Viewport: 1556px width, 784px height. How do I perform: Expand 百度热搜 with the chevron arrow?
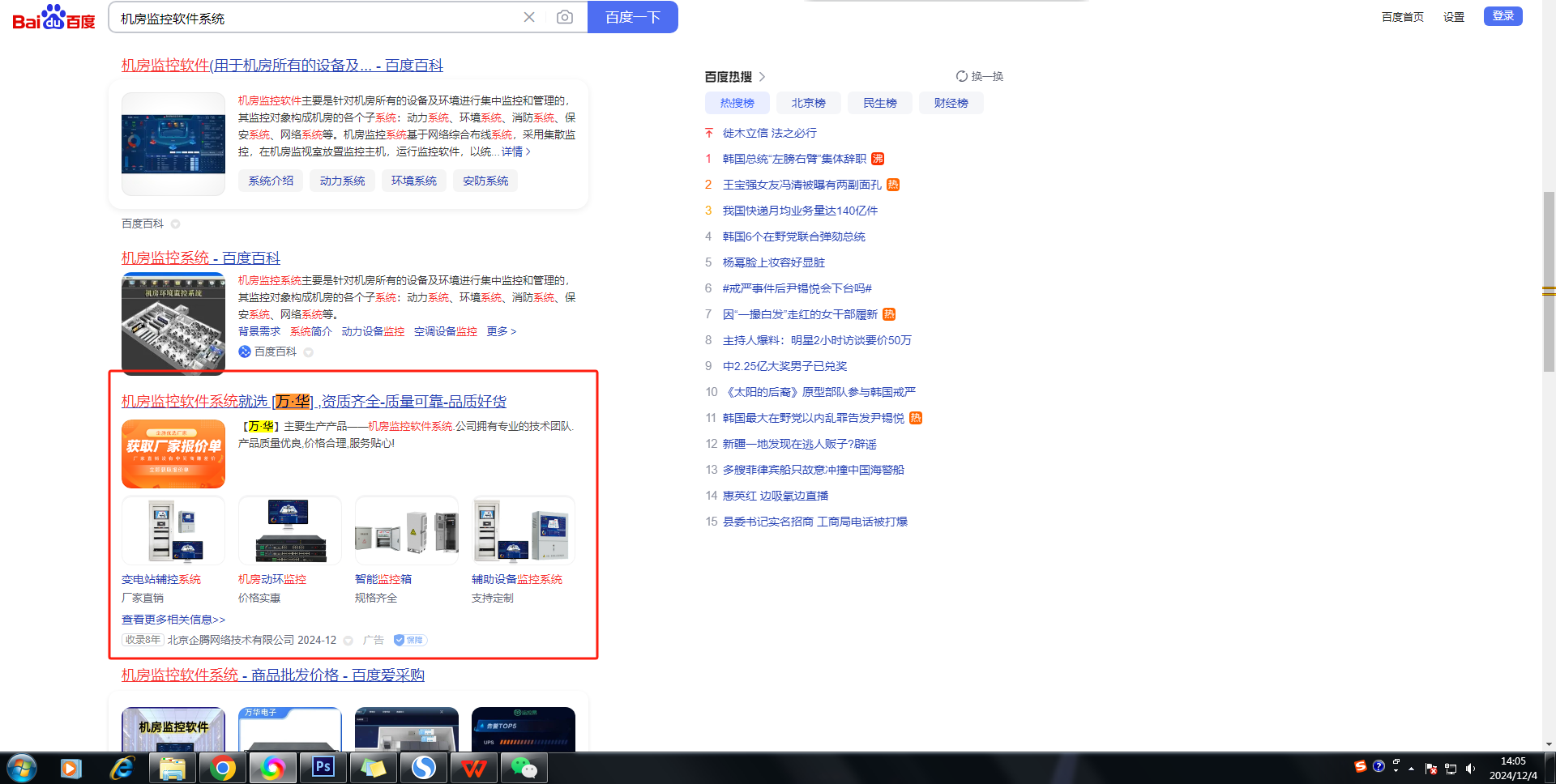tap(762, 77)
